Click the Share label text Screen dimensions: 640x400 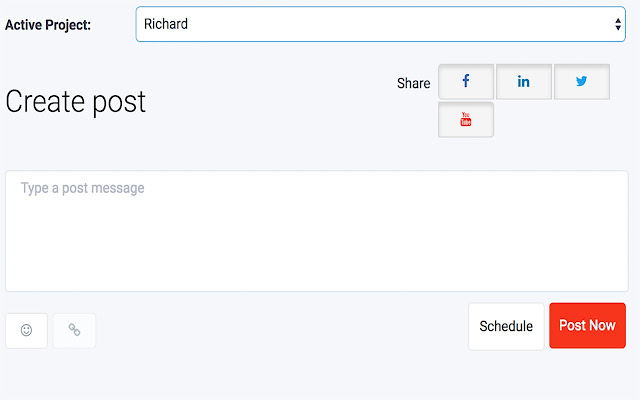point(413,83)
